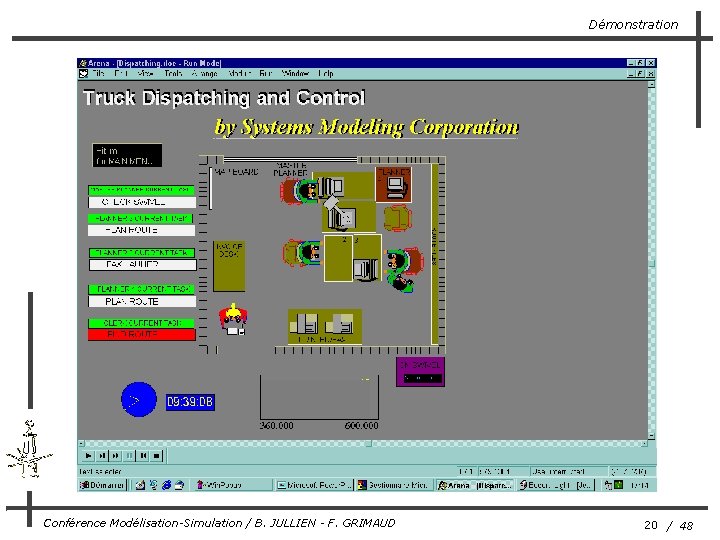Click the Démarrer start button
Image resolution: width=720 pixels, height=540 pixels.
pos(102,485)
